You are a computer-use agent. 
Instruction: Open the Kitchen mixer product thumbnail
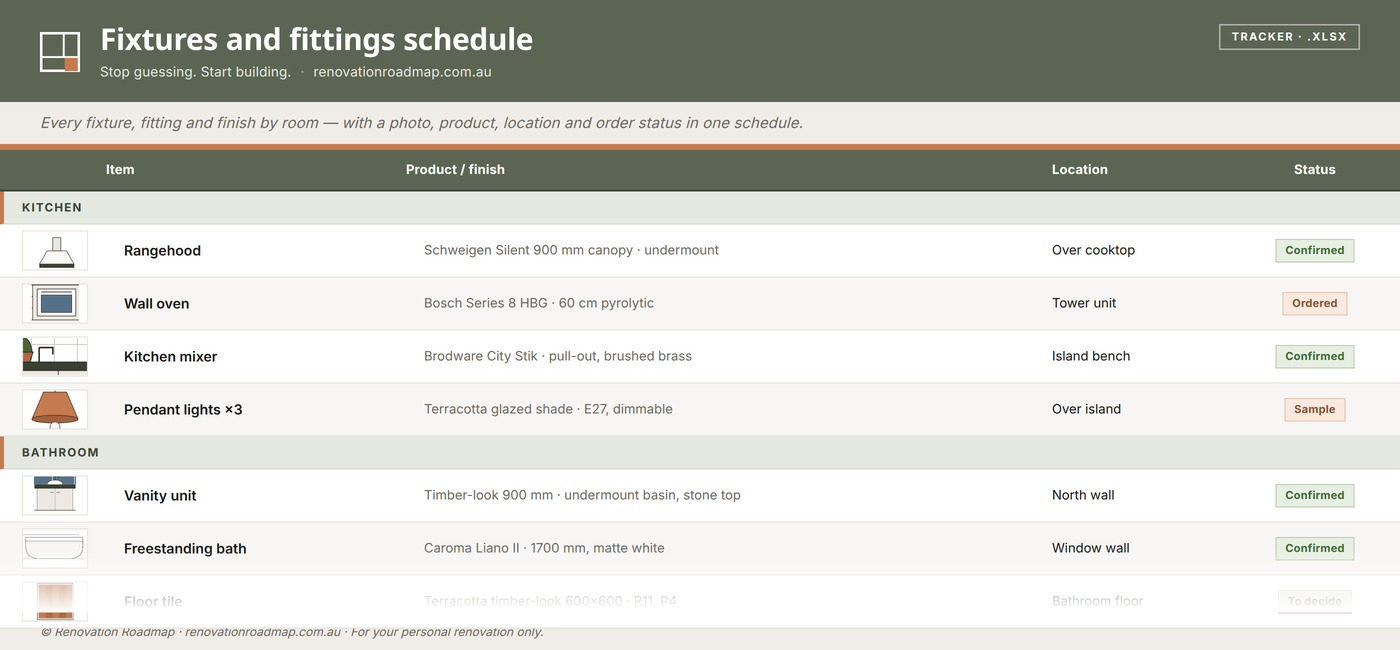55,357
